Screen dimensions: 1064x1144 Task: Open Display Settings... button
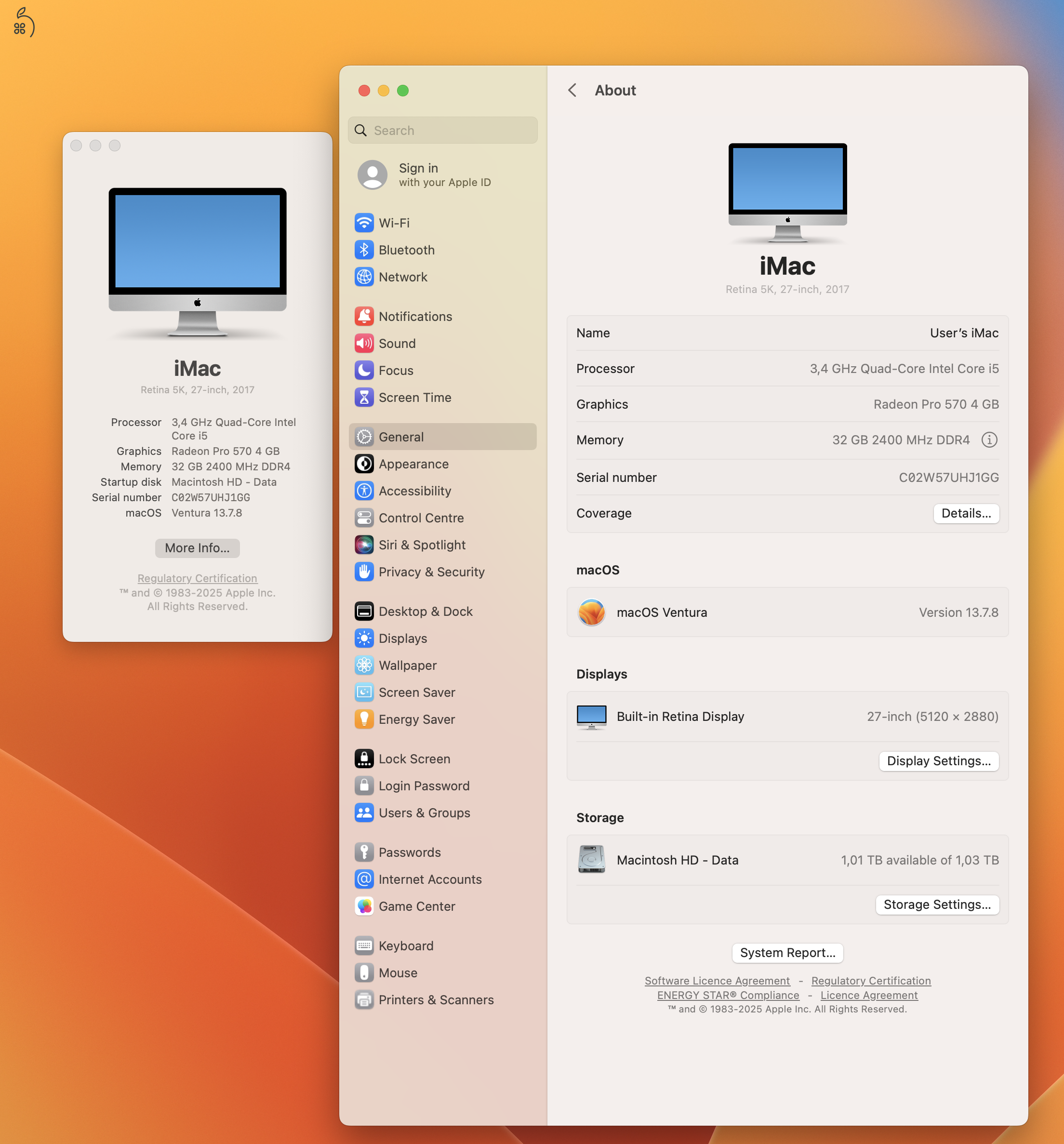939,761
